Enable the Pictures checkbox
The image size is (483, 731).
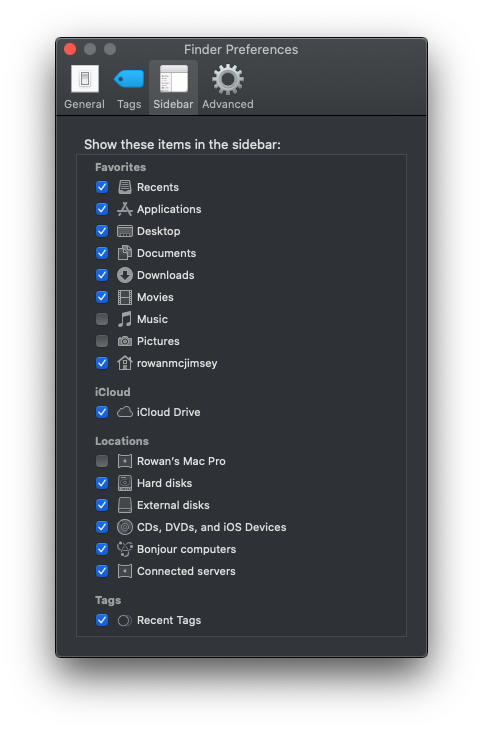click(x=102, y=341)
